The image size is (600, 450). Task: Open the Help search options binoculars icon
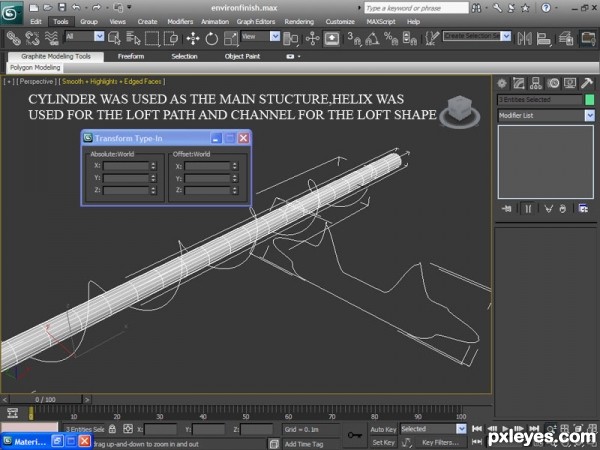[476, 8]
